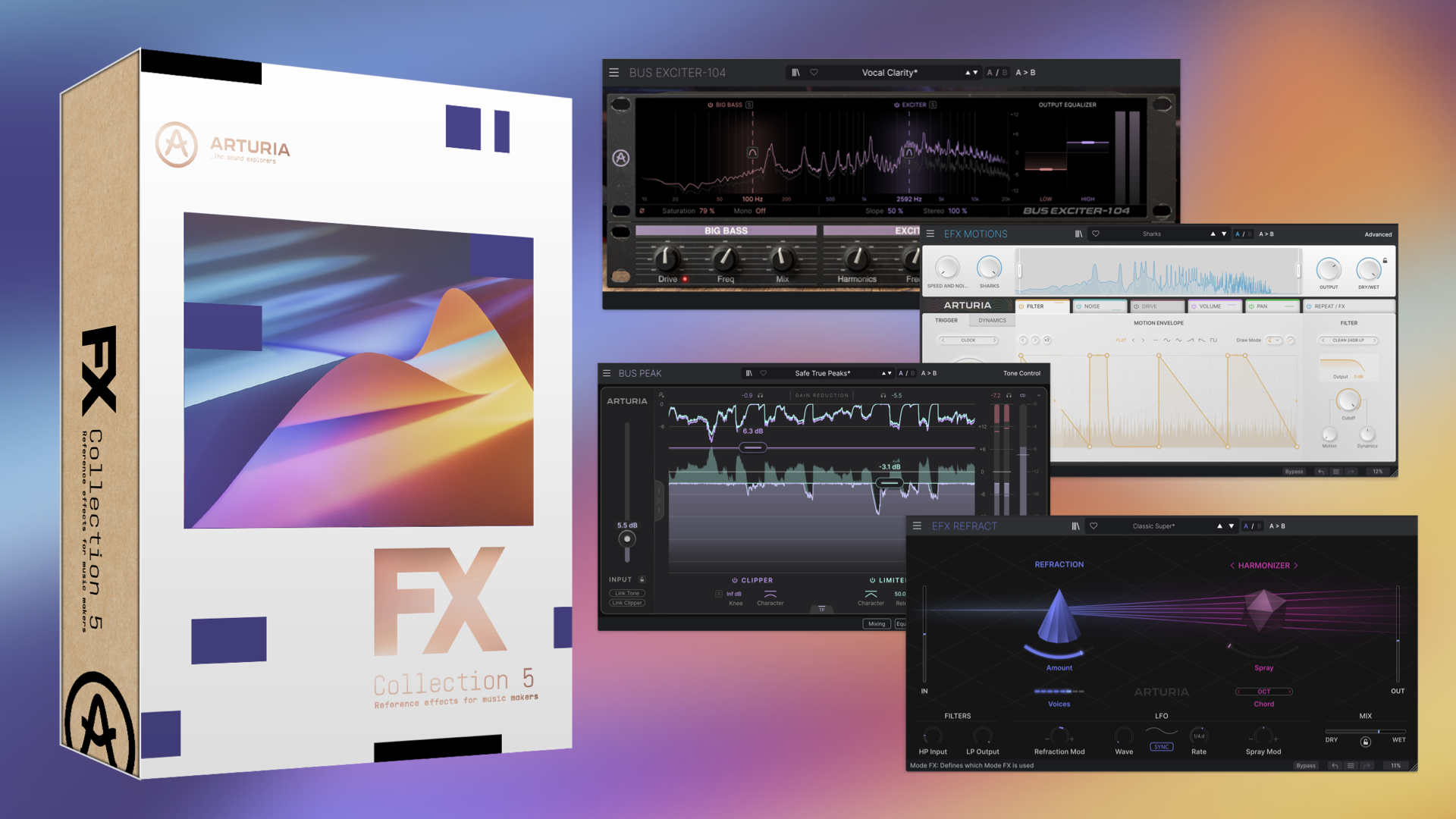Select next preset arrow in EFX Motions
The width and height of the screenshot is (1456, 819).
coord(1224,234)
